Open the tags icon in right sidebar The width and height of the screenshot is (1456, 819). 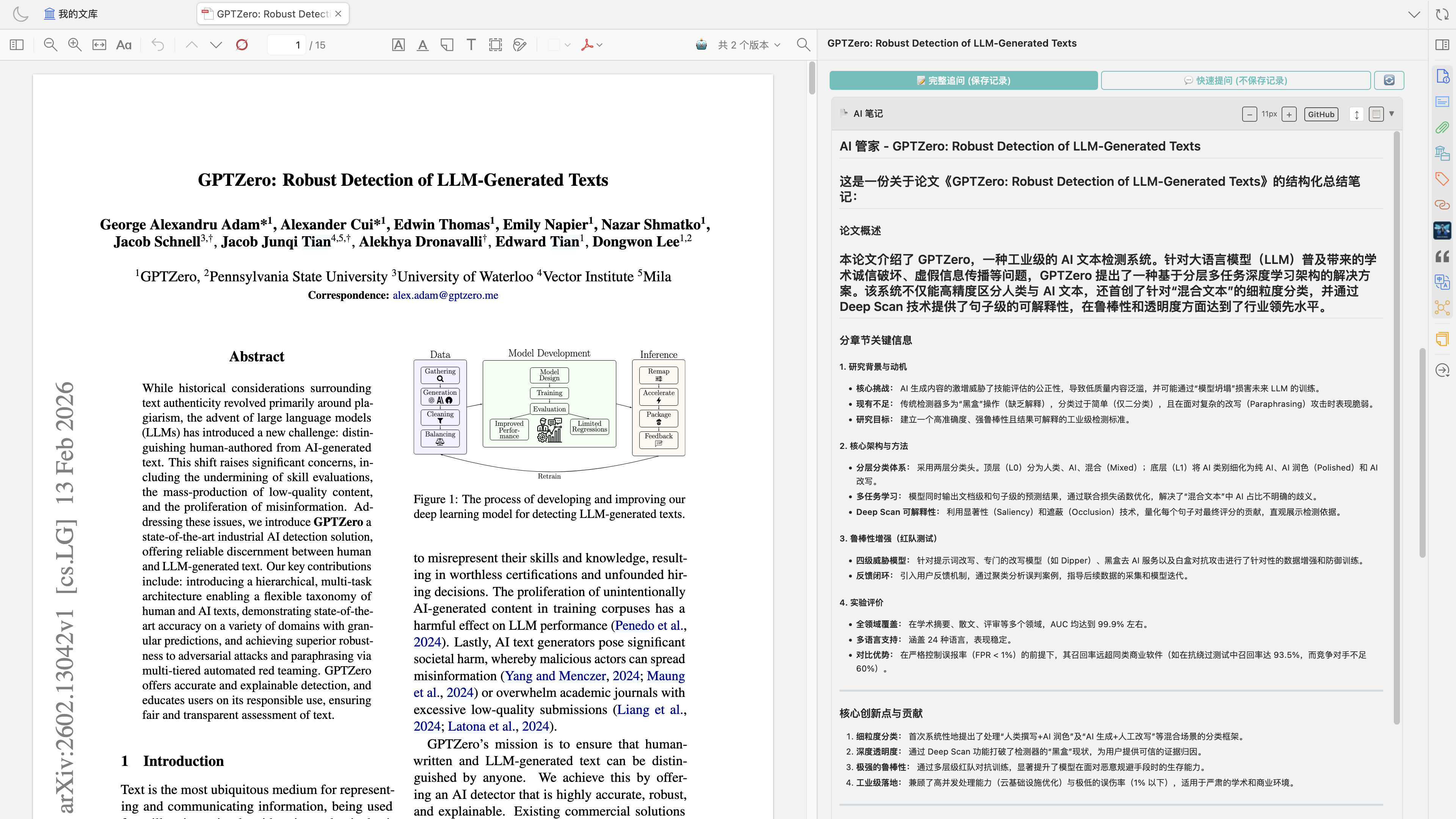point(1442,179)
